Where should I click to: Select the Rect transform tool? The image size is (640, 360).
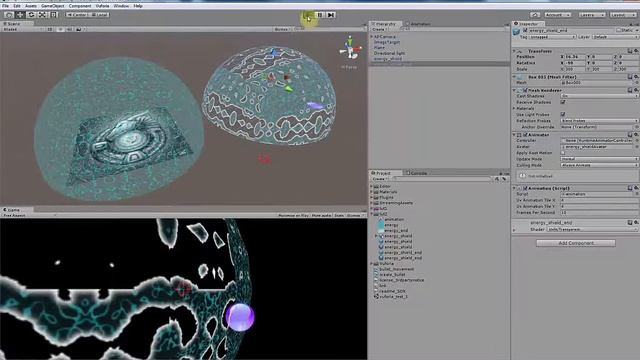click(x=54, y=15)
